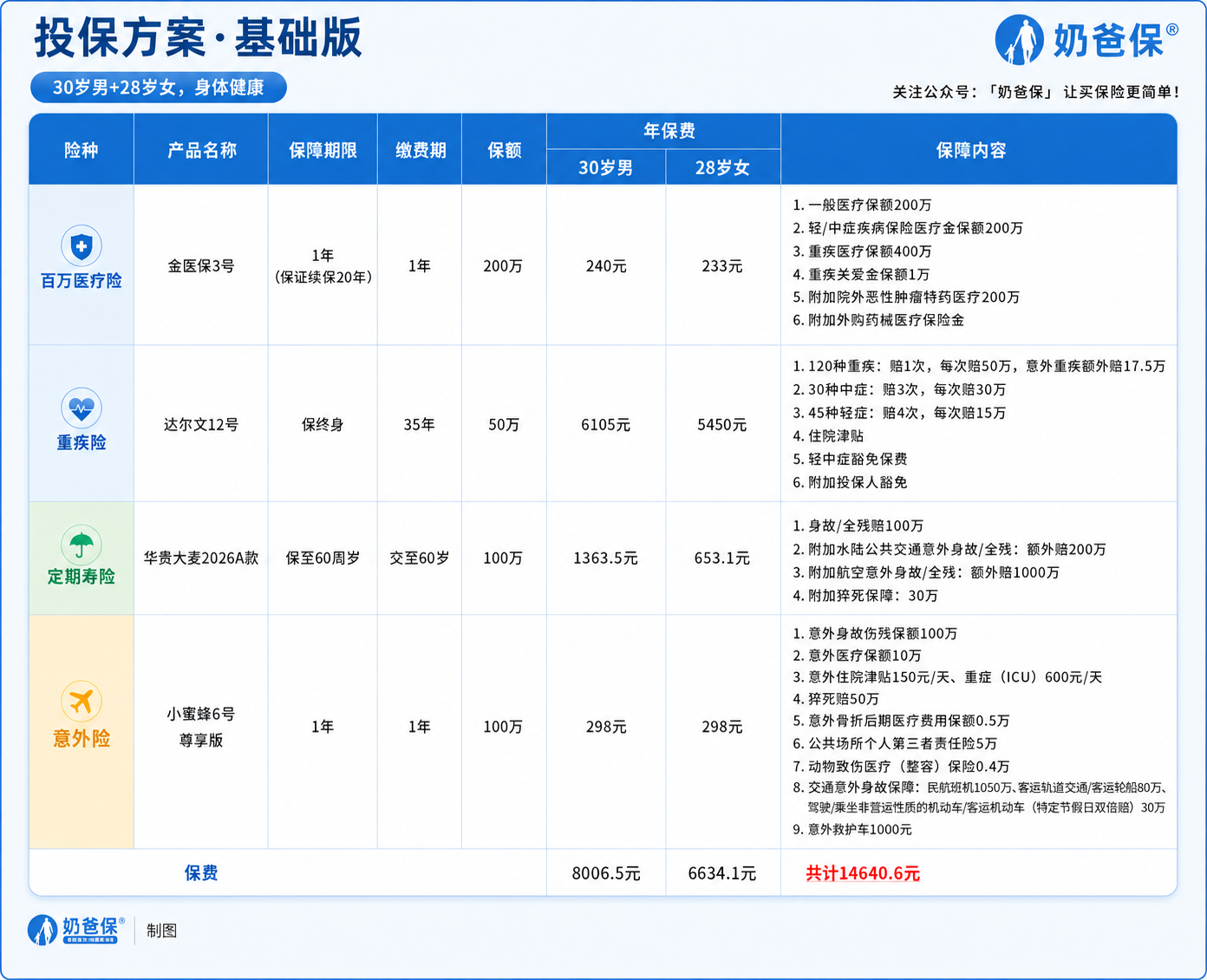Click the 保障期限 column header
This screenshot has height=980, width=1207.
click(x=323, y=150)
